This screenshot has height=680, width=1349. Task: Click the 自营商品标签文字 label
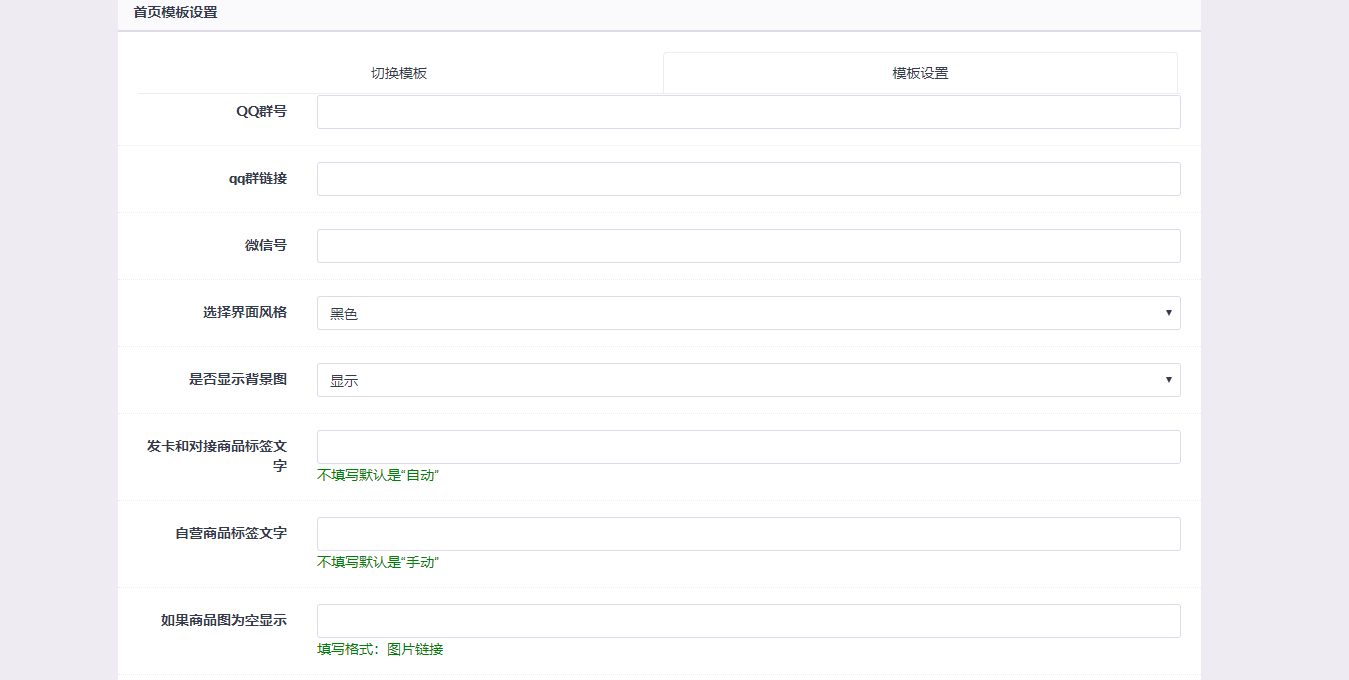point(231,533)
